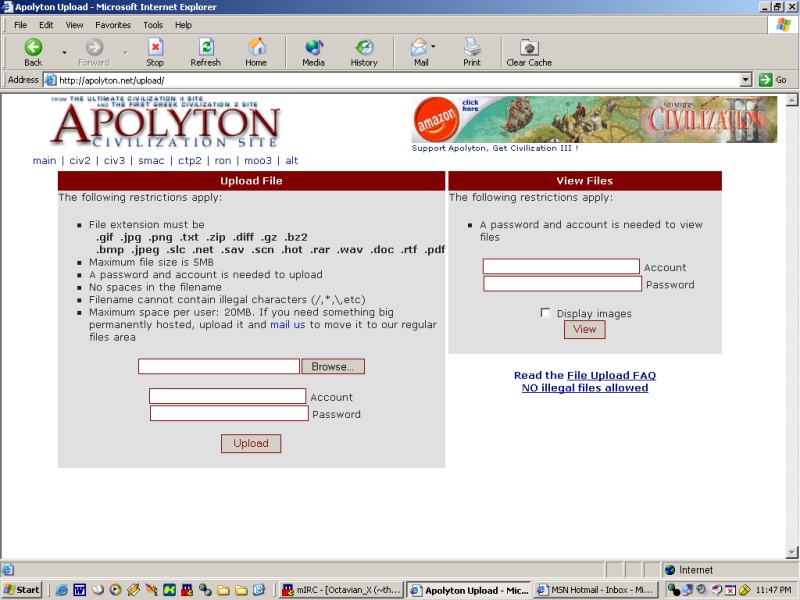Click the Browse... file button
800x600 pixels.
coord(333,367)
